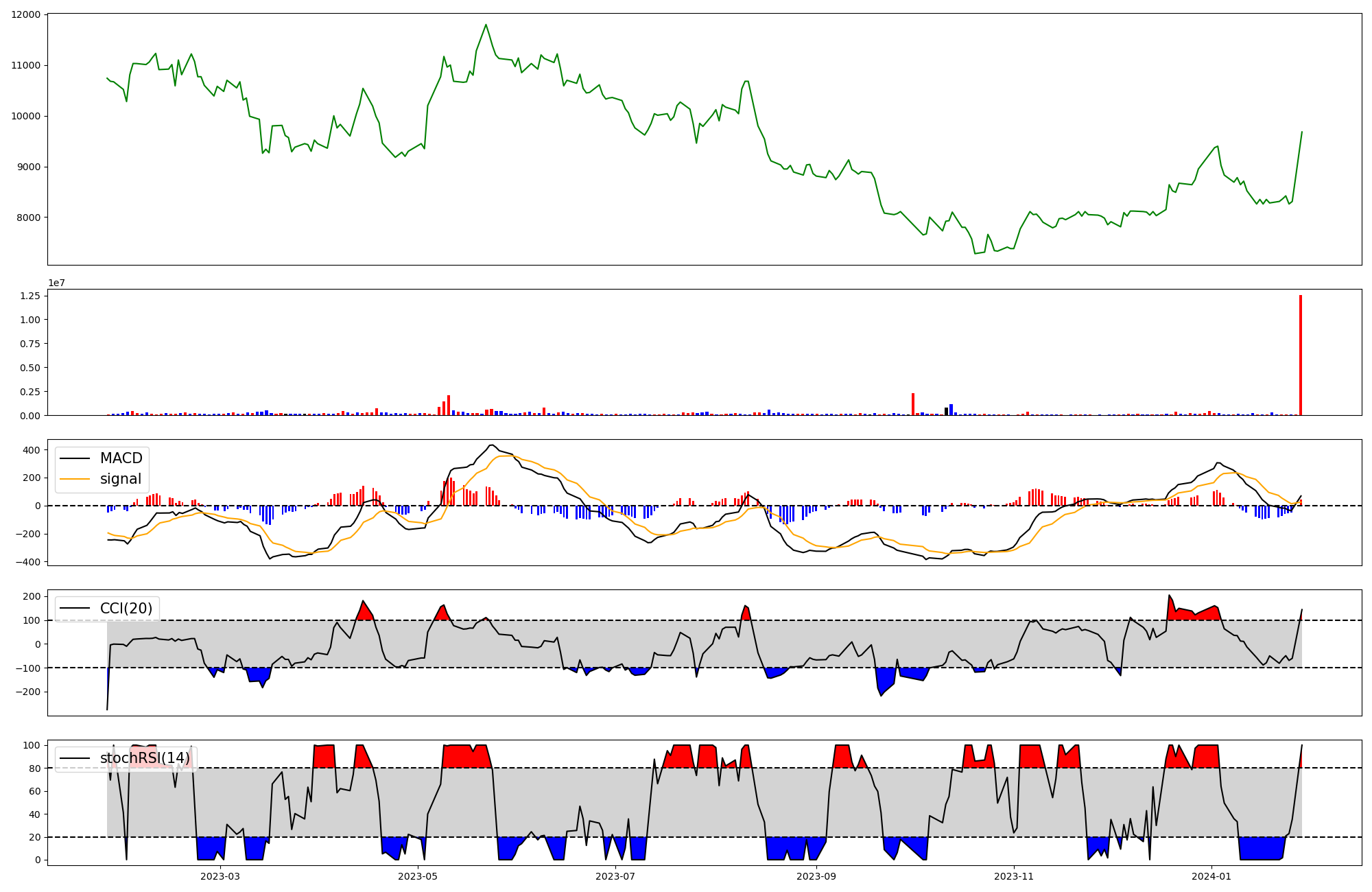Click the 2023-09 date tick label
Image resolution: width=1372 pixels, height=892 pixels.
coord(816,876)
